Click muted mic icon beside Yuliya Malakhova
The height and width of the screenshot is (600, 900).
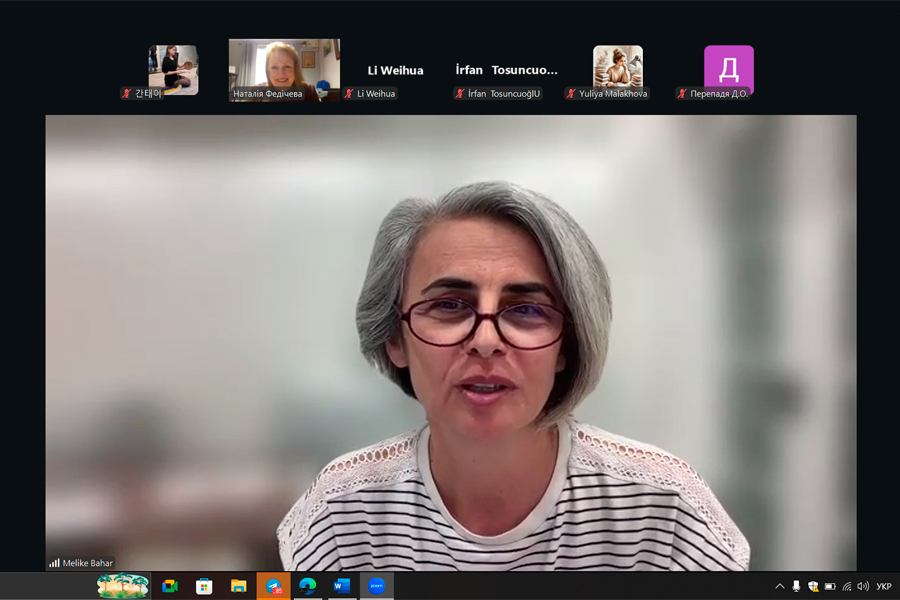[571, 94]
